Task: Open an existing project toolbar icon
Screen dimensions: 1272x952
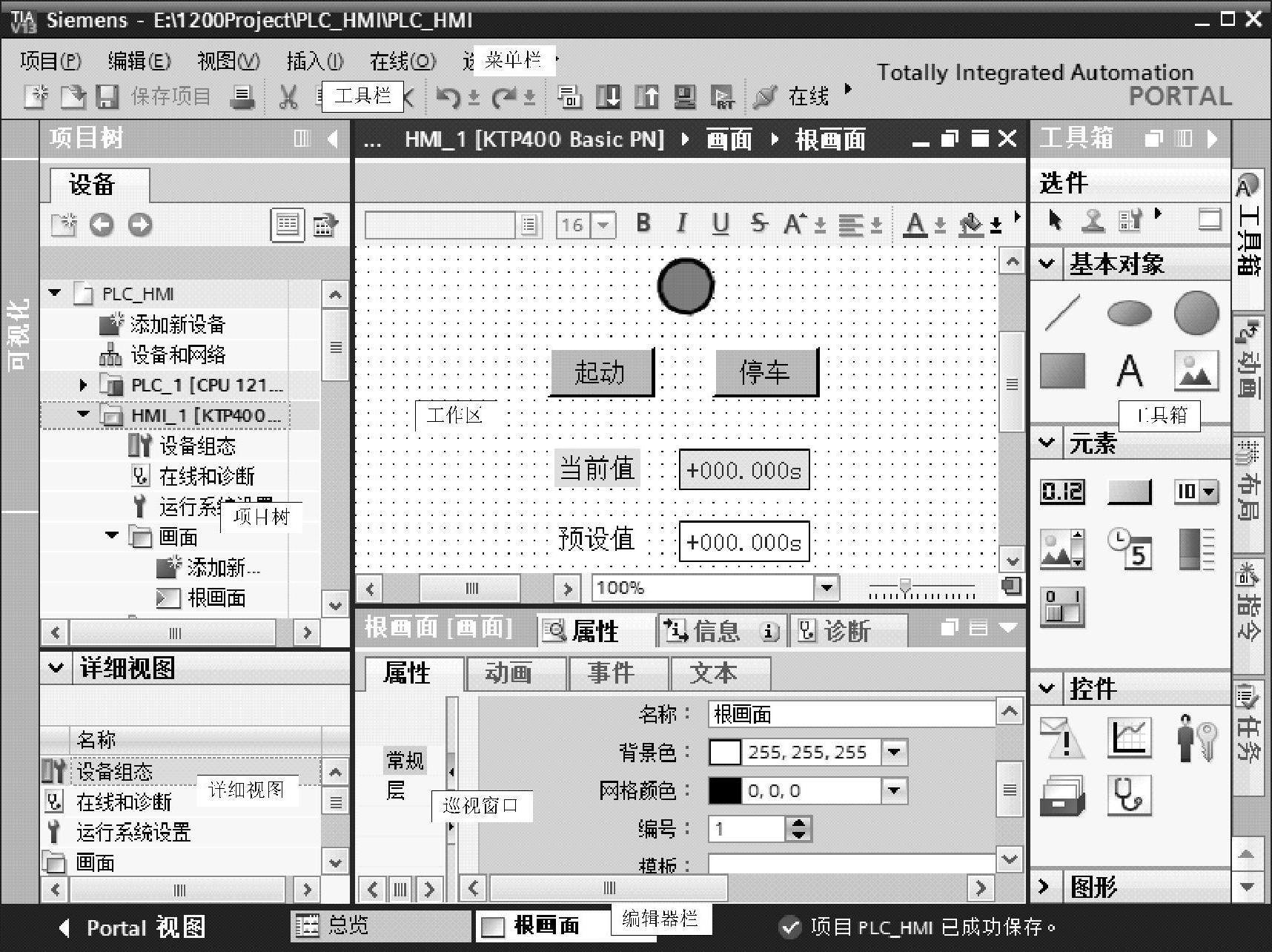Action: point(73,96)
